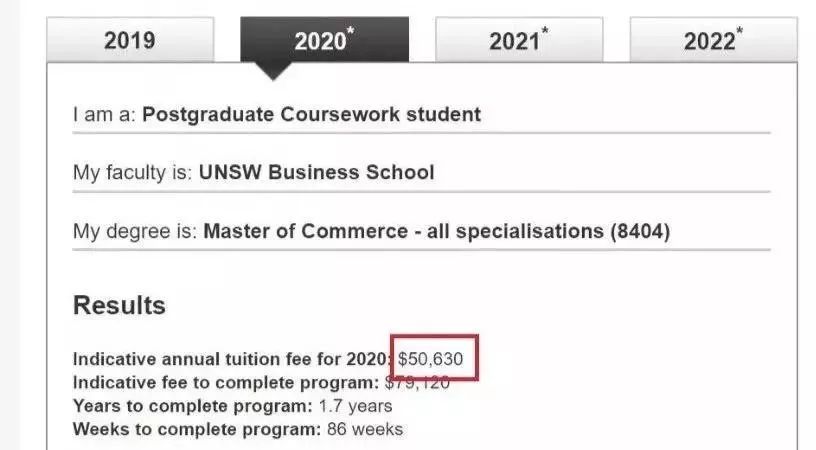Click the $50,630 annual fee amount

[x=431, y=358]
